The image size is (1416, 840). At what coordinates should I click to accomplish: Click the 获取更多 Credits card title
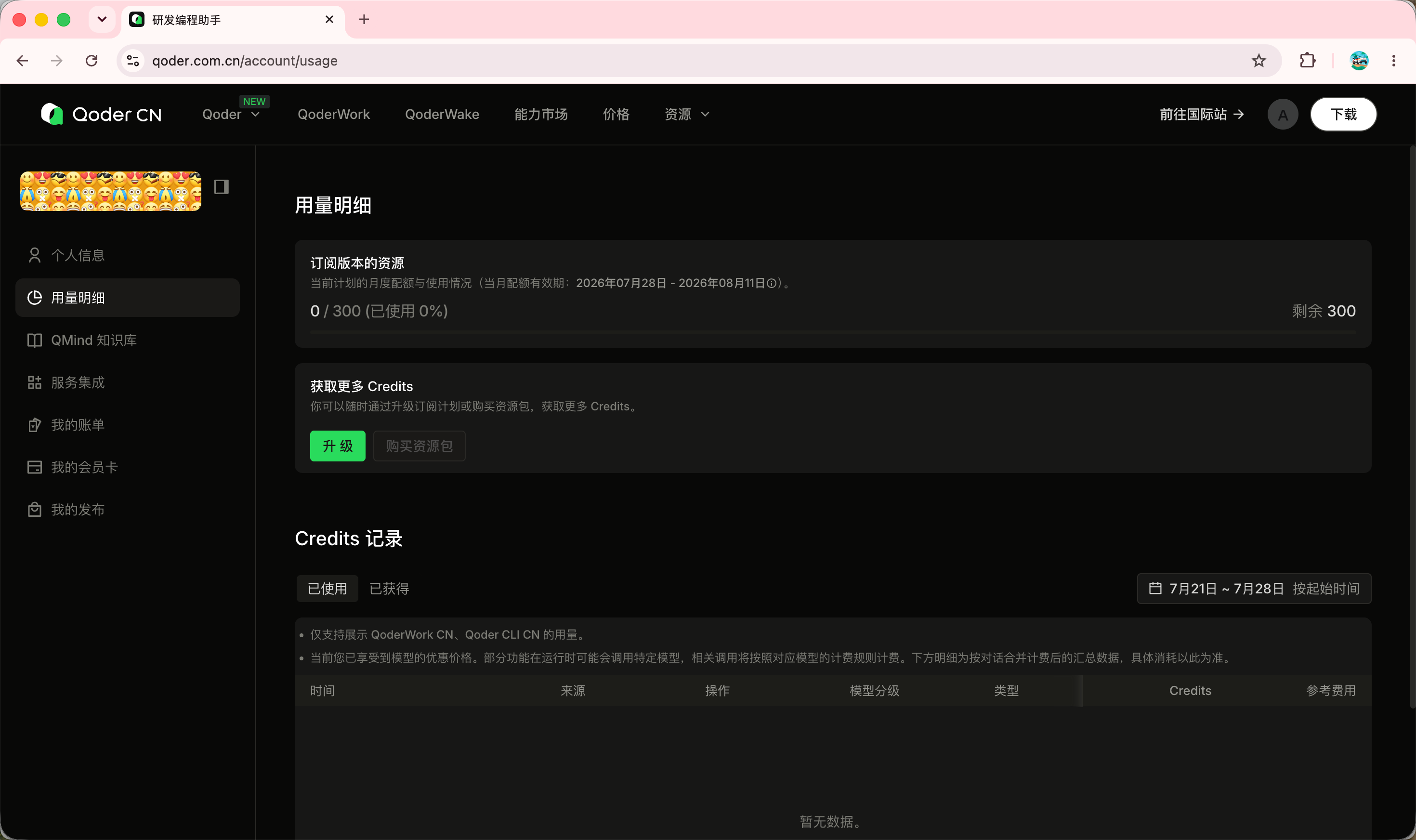coord(362,387)
